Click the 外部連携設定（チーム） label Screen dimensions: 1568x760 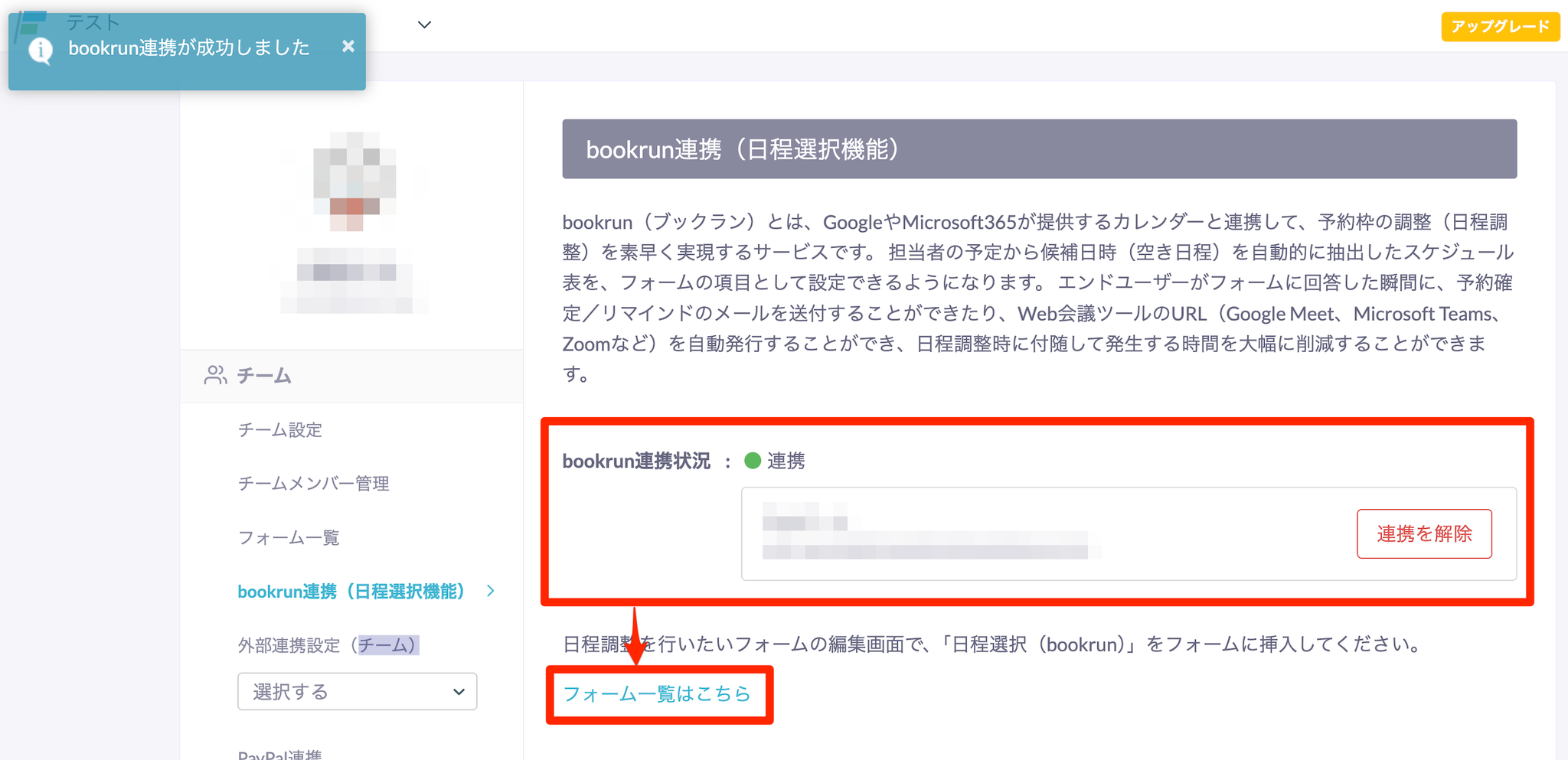coord(328,645)
